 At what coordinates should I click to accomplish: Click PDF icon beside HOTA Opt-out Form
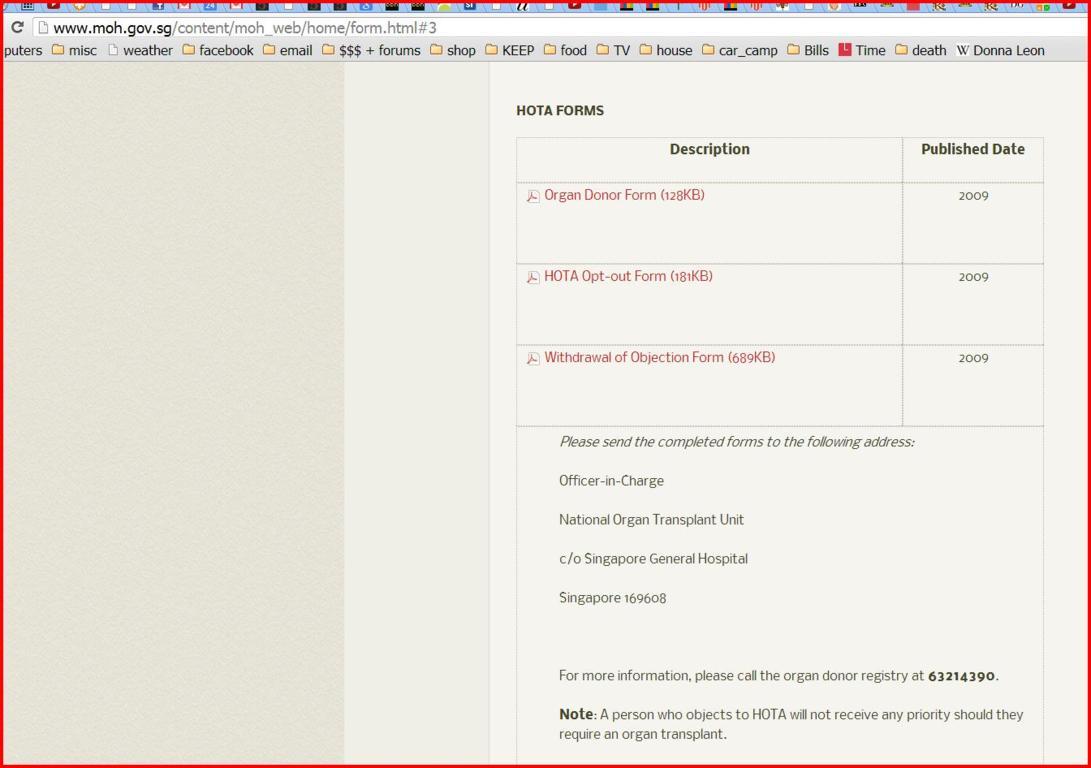(x=533, y=277)
